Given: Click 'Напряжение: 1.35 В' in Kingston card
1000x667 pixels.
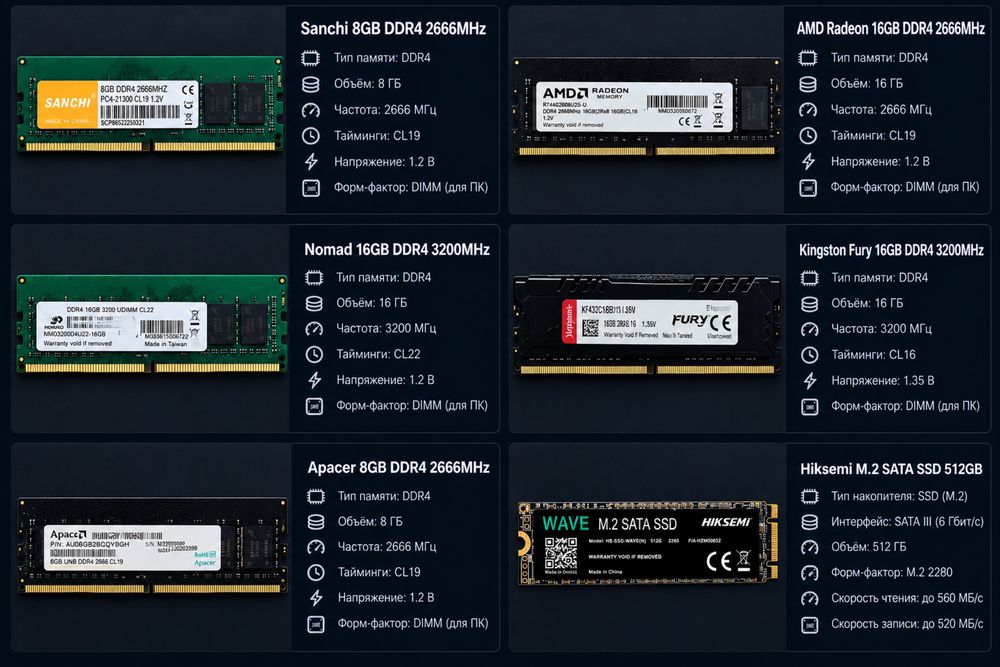Looking at the screenshot, I should [x=883, y=381].
